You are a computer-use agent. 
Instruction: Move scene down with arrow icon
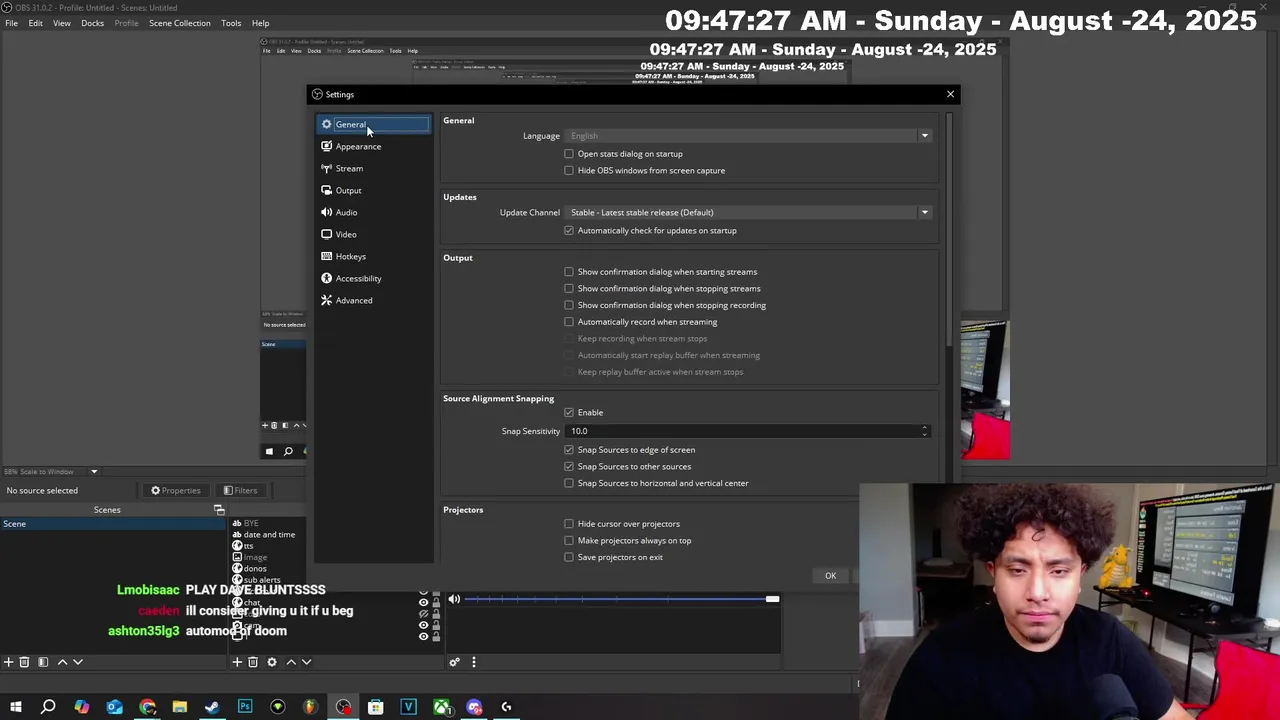coord(78,662)
